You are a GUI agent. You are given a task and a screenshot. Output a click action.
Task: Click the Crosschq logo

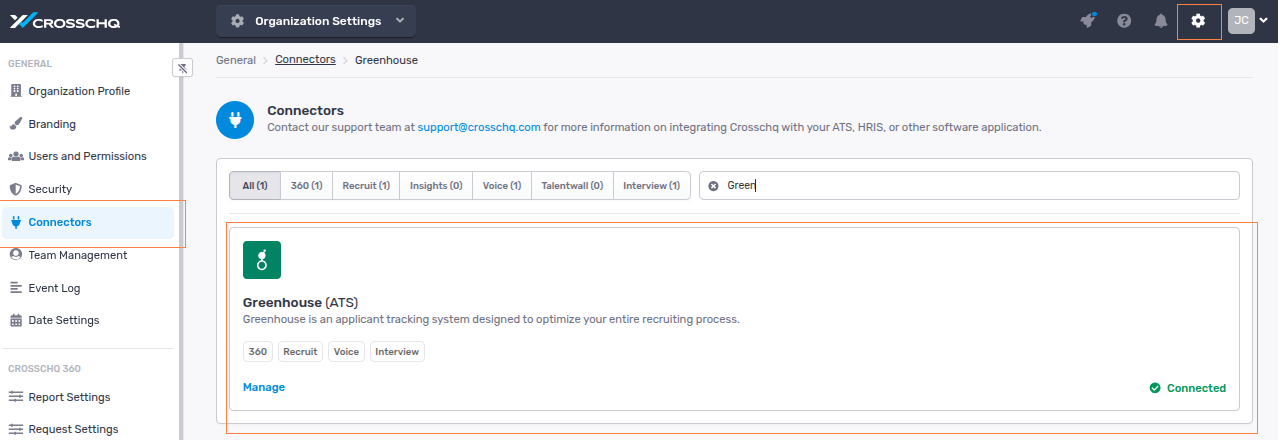click(65, 21)
